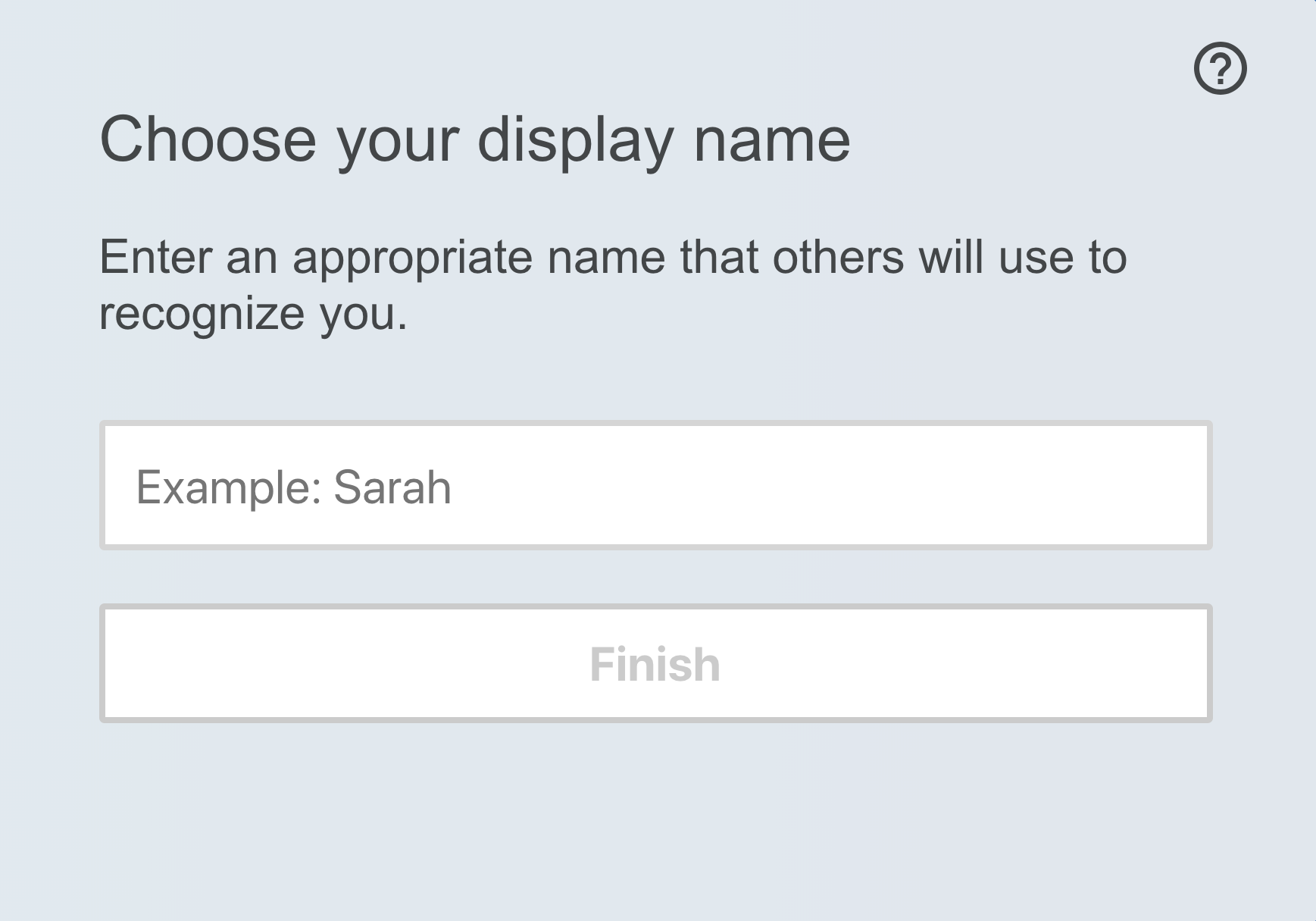The width and height of the screenshot is (1316, 921).
Task: Open help via the question mark button
Action: pyautogui.click(x=1220, y=68)
